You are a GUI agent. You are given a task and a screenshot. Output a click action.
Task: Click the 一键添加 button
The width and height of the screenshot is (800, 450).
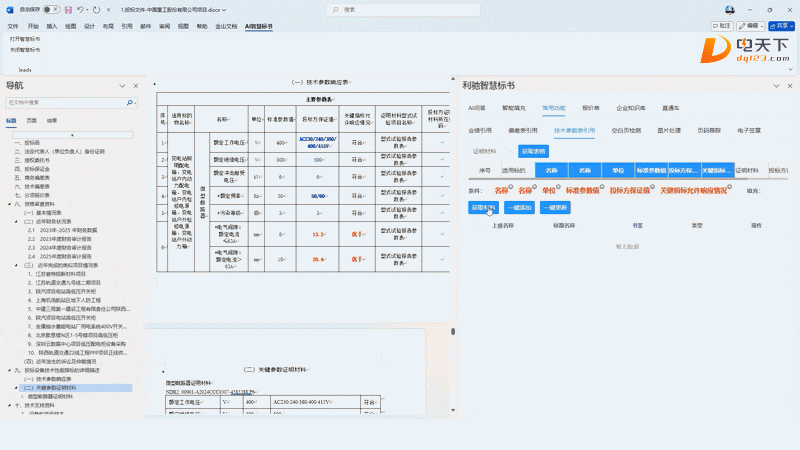click(519, 208)
